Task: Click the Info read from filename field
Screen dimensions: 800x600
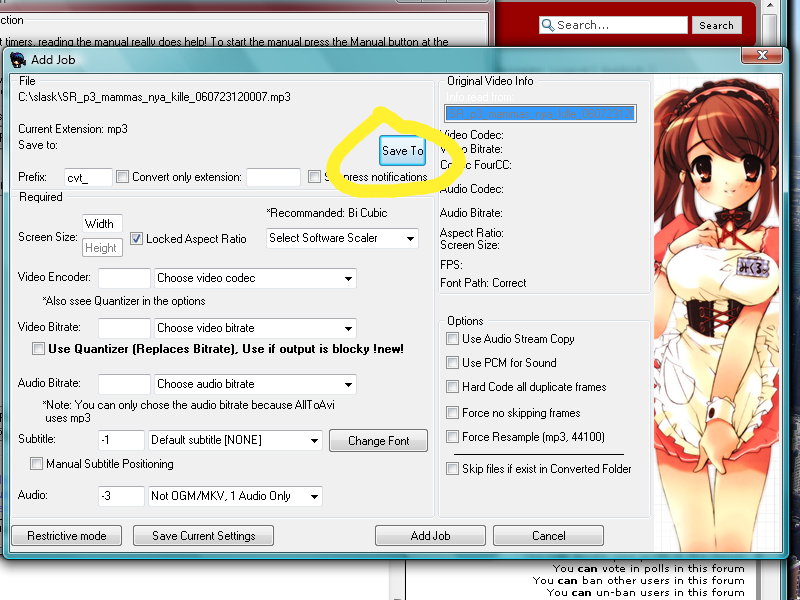Action: click(540, 114)
